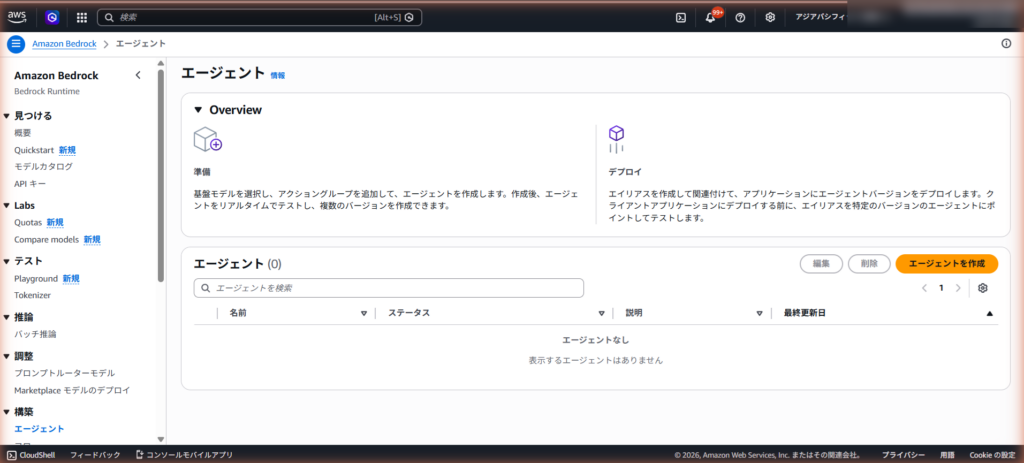
Task: Open the notifications bell icon
Action: (711, 18)
